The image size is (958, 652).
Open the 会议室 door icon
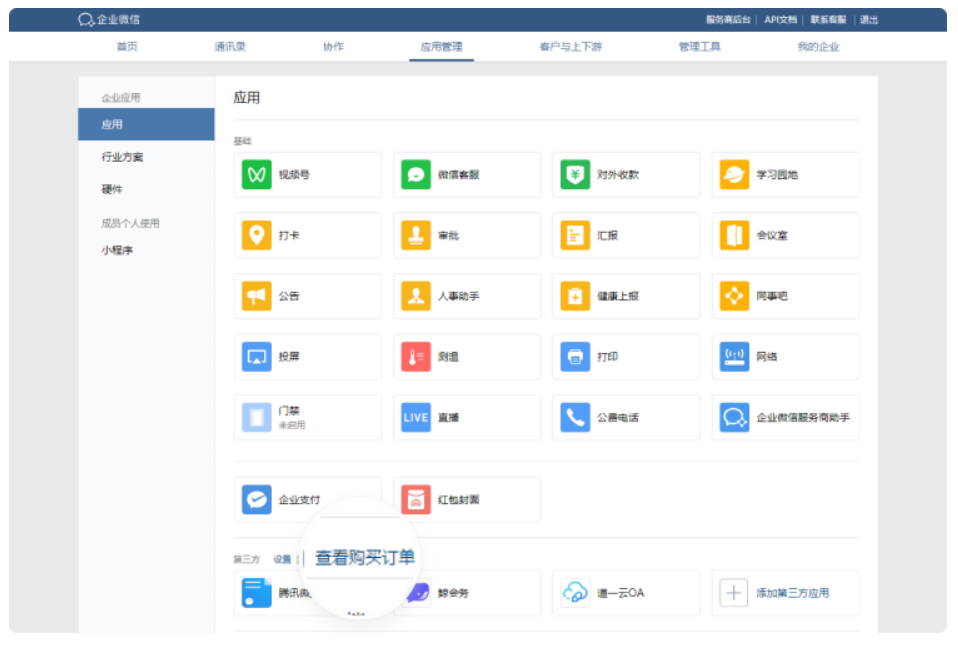[x=734, y=235]
